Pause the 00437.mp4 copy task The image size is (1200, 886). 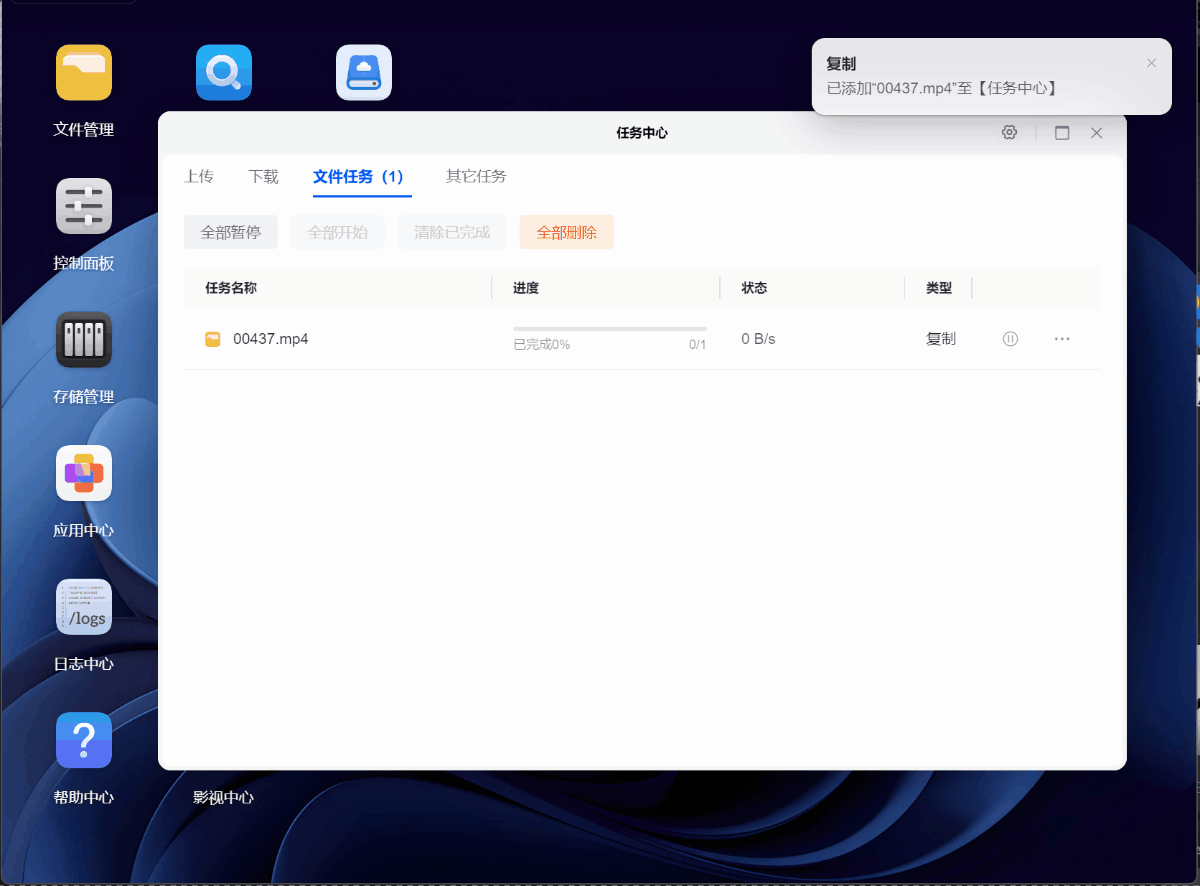(x=1010, y=339)
